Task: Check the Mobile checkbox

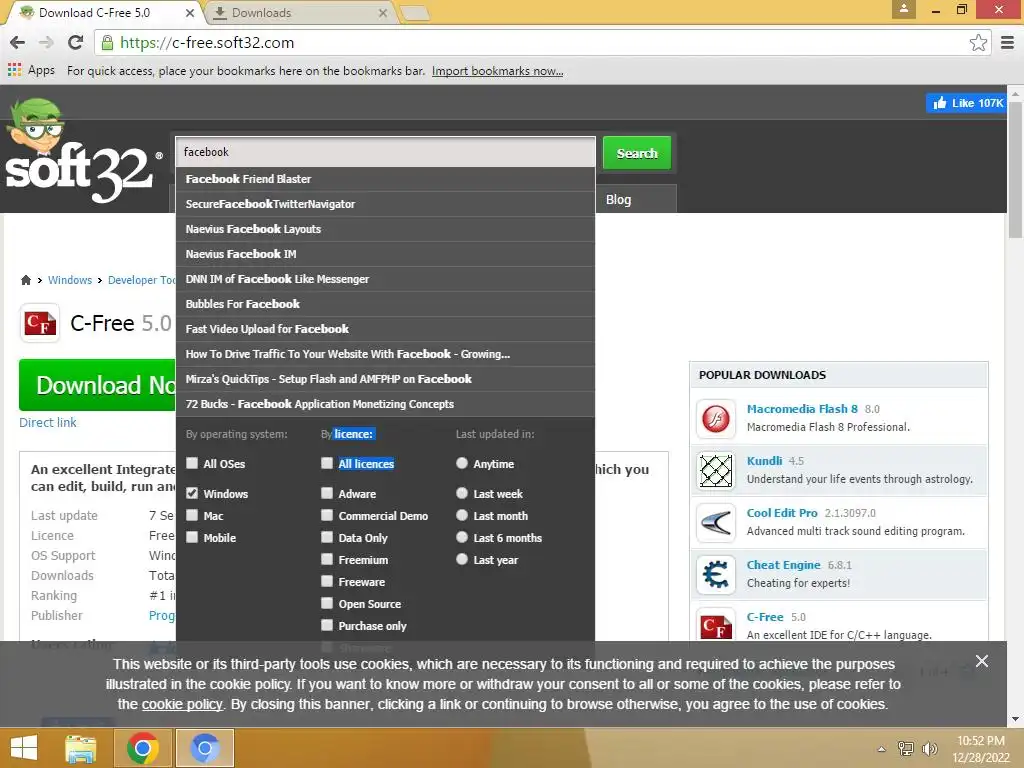Action: pyautogui.click(x=192, y=537)
